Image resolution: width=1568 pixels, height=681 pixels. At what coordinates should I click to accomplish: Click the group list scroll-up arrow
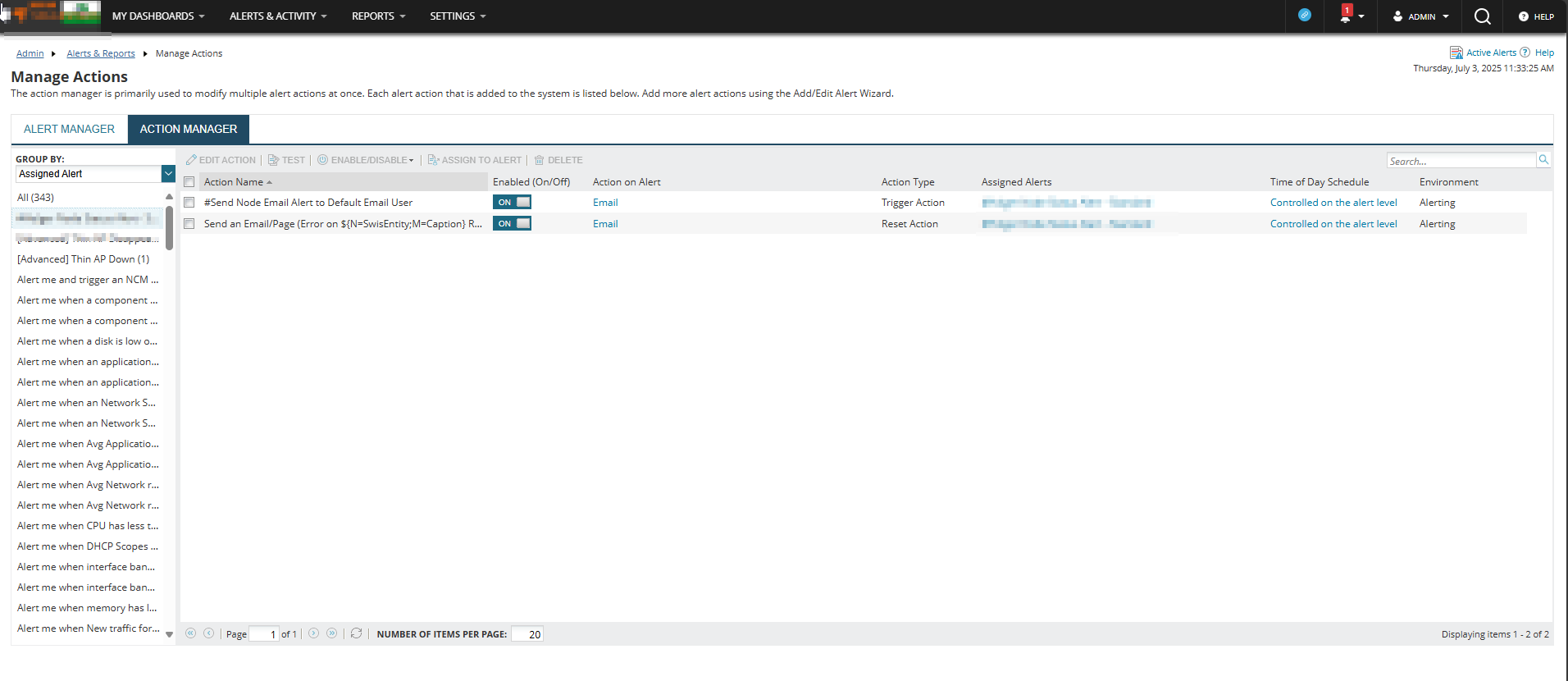click(170, 197)
